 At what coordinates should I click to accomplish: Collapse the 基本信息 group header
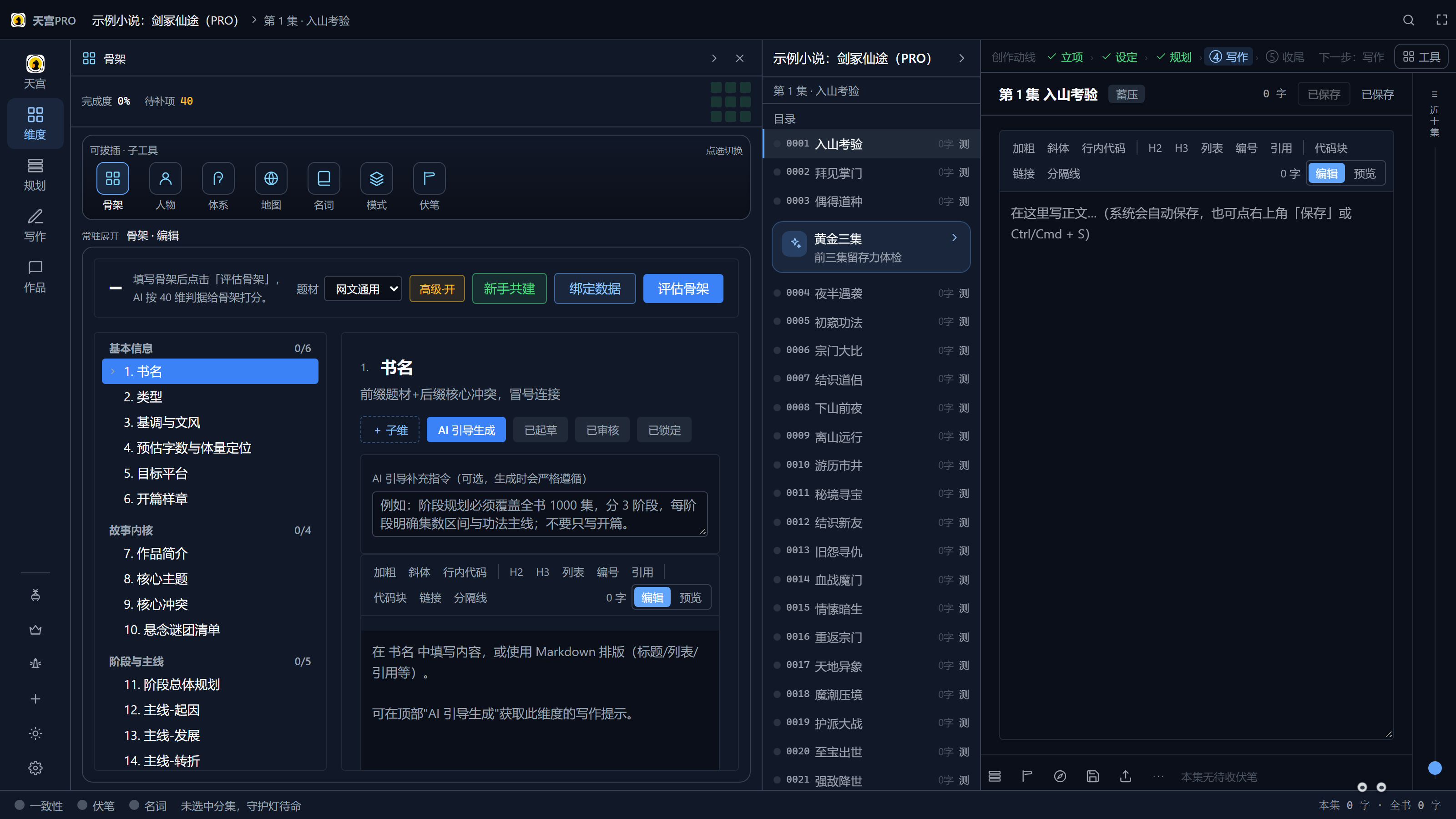[x=210, y=348]
